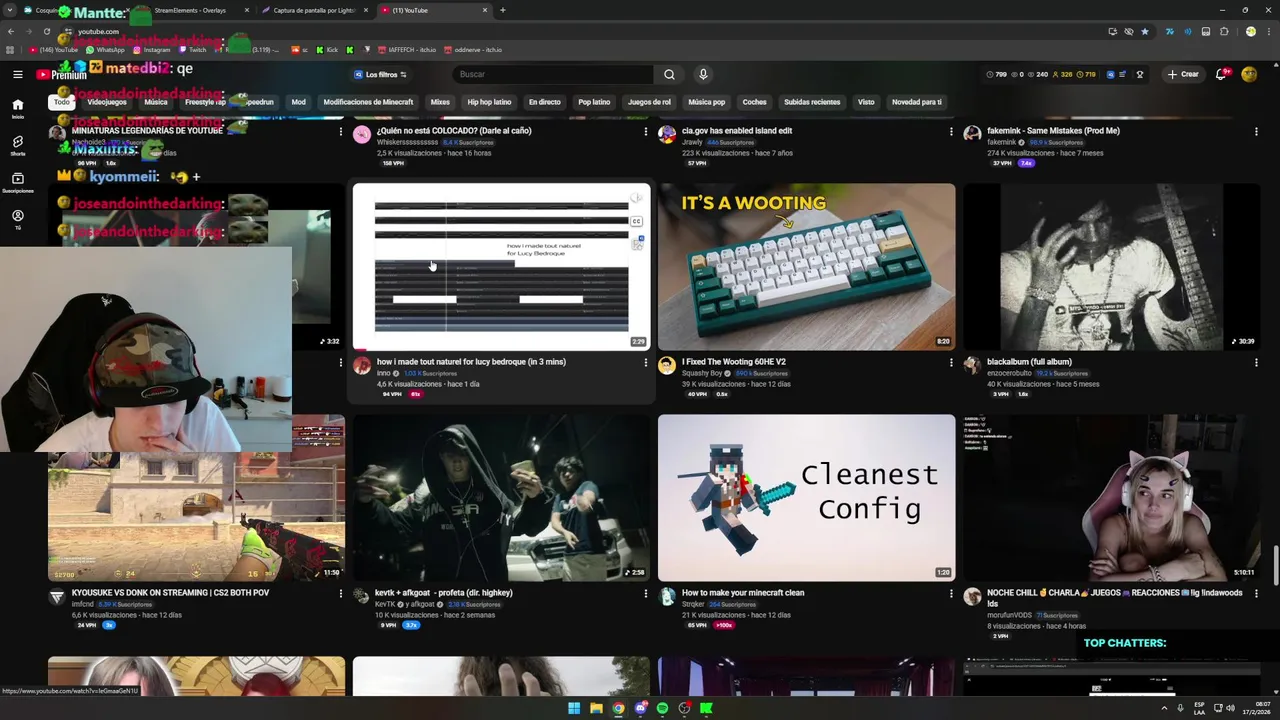Switch to Captura de pantalla por Lightshot tab

[315, 10]
